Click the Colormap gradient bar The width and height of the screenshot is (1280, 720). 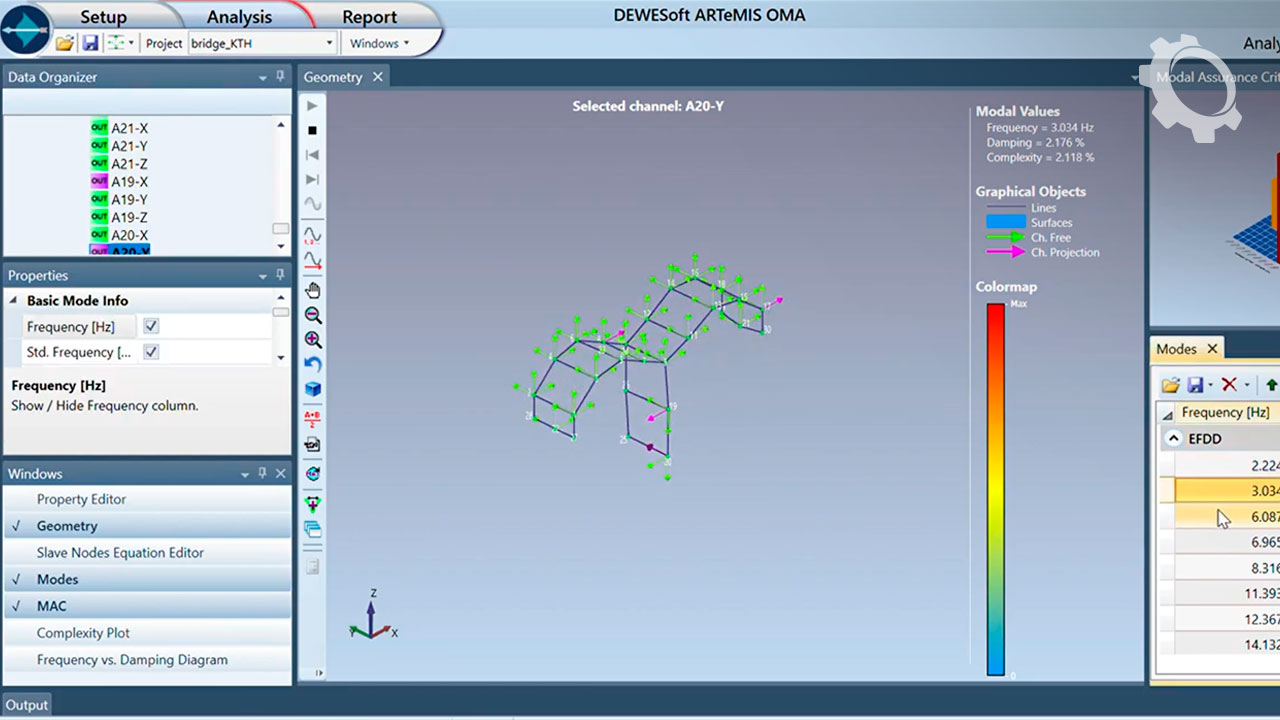tap(995, 489)
